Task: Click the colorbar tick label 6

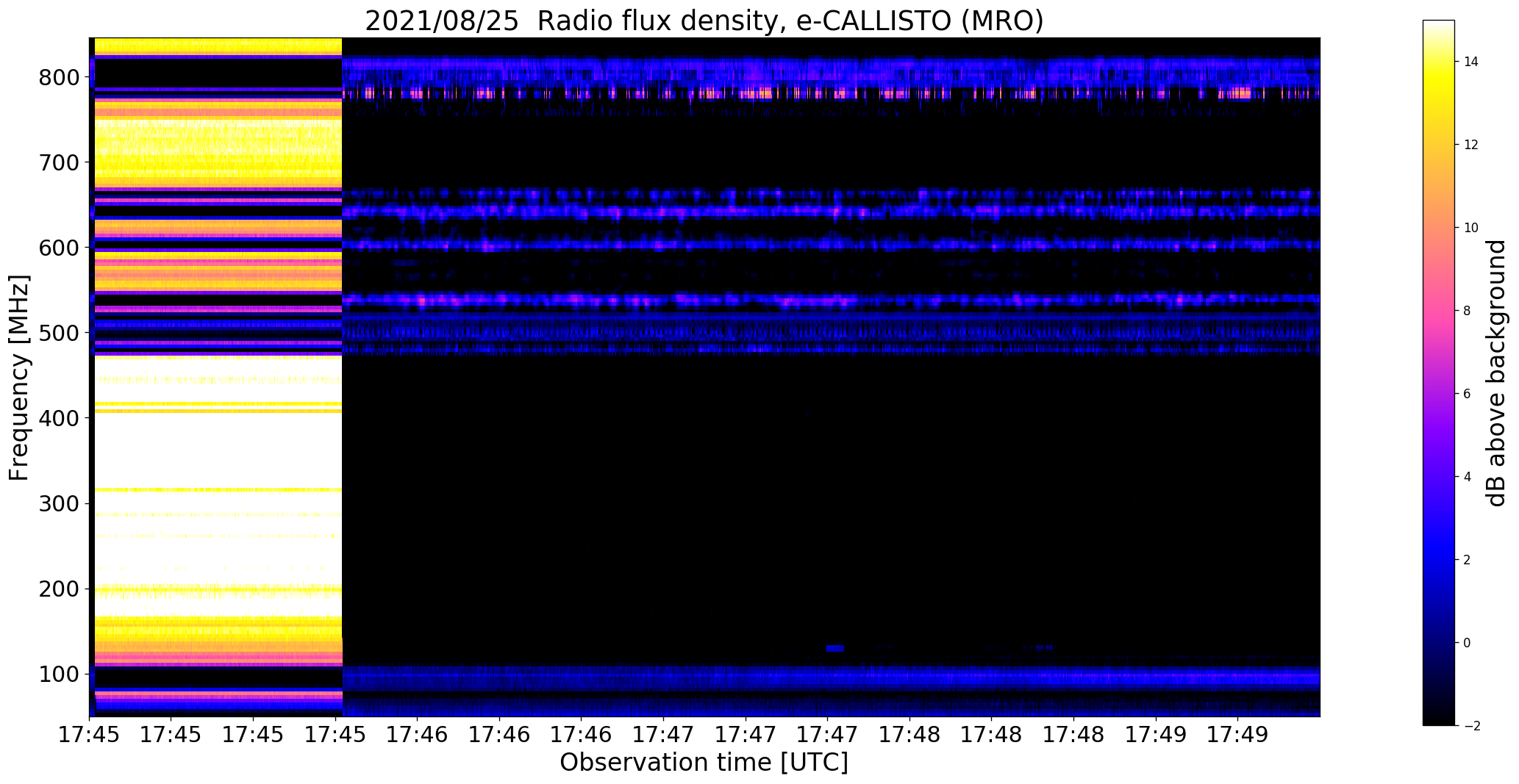Action: (x=1467, y=394)
